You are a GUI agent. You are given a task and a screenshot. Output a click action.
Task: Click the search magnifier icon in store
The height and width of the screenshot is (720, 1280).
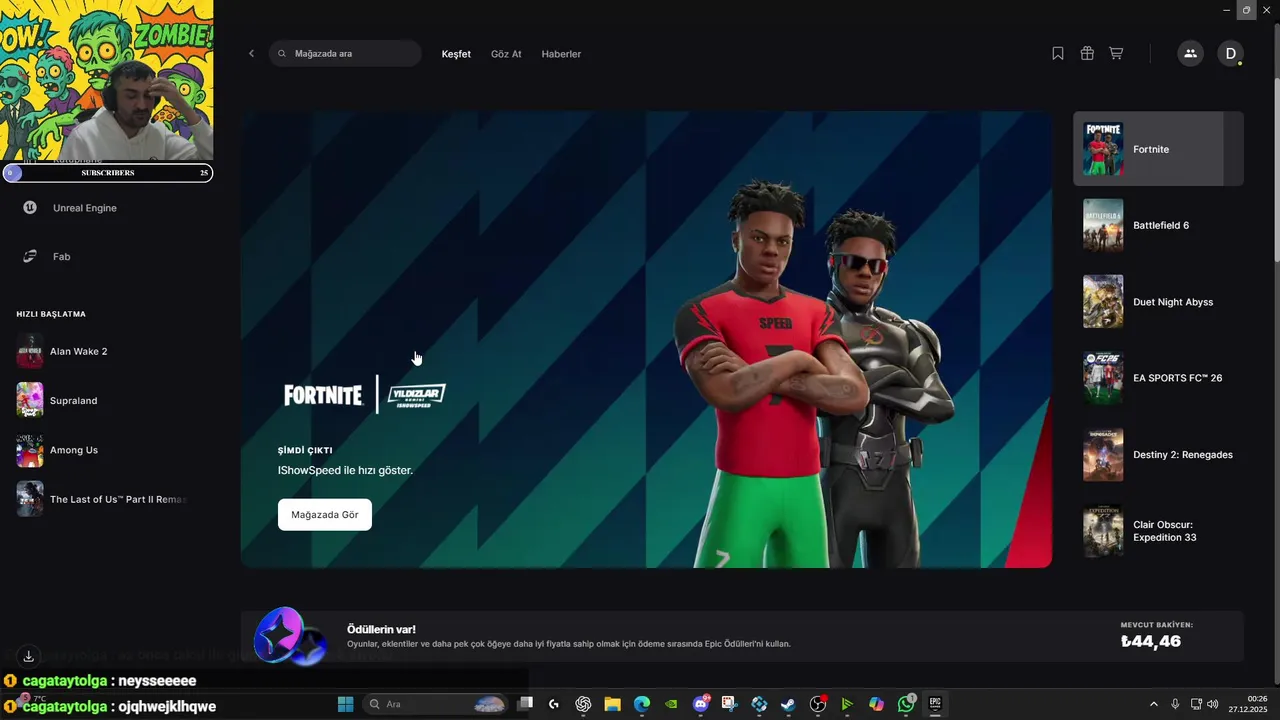coord(282,54)
